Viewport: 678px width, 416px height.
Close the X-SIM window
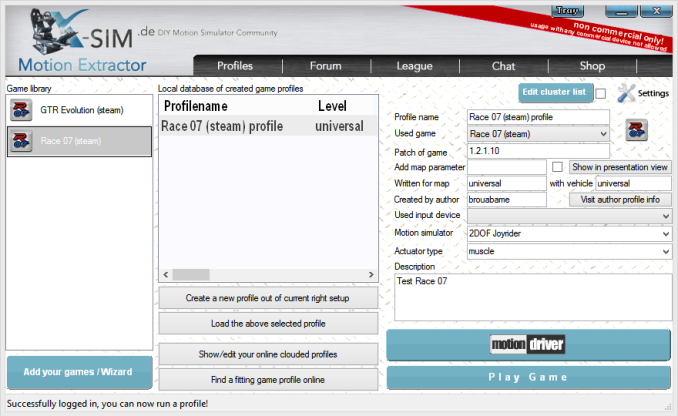pos(656,11)
